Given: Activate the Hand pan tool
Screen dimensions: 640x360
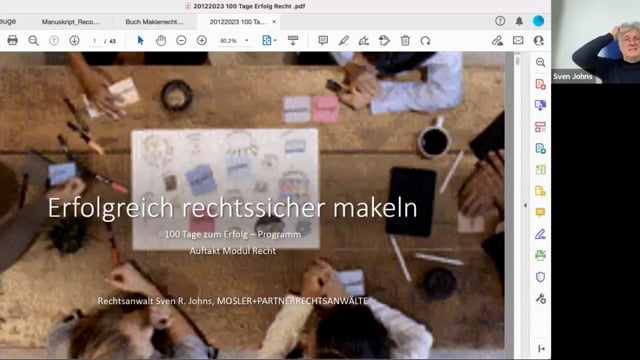Looking at the screenshot, I should pos(161,40).
